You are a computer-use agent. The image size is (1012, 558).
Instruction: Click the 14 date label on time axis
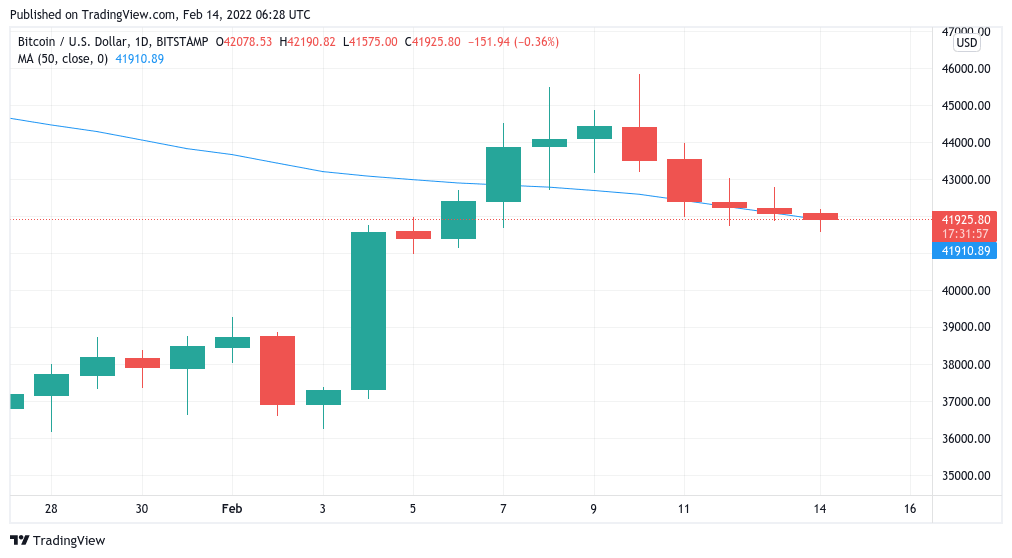pos(820,509)
